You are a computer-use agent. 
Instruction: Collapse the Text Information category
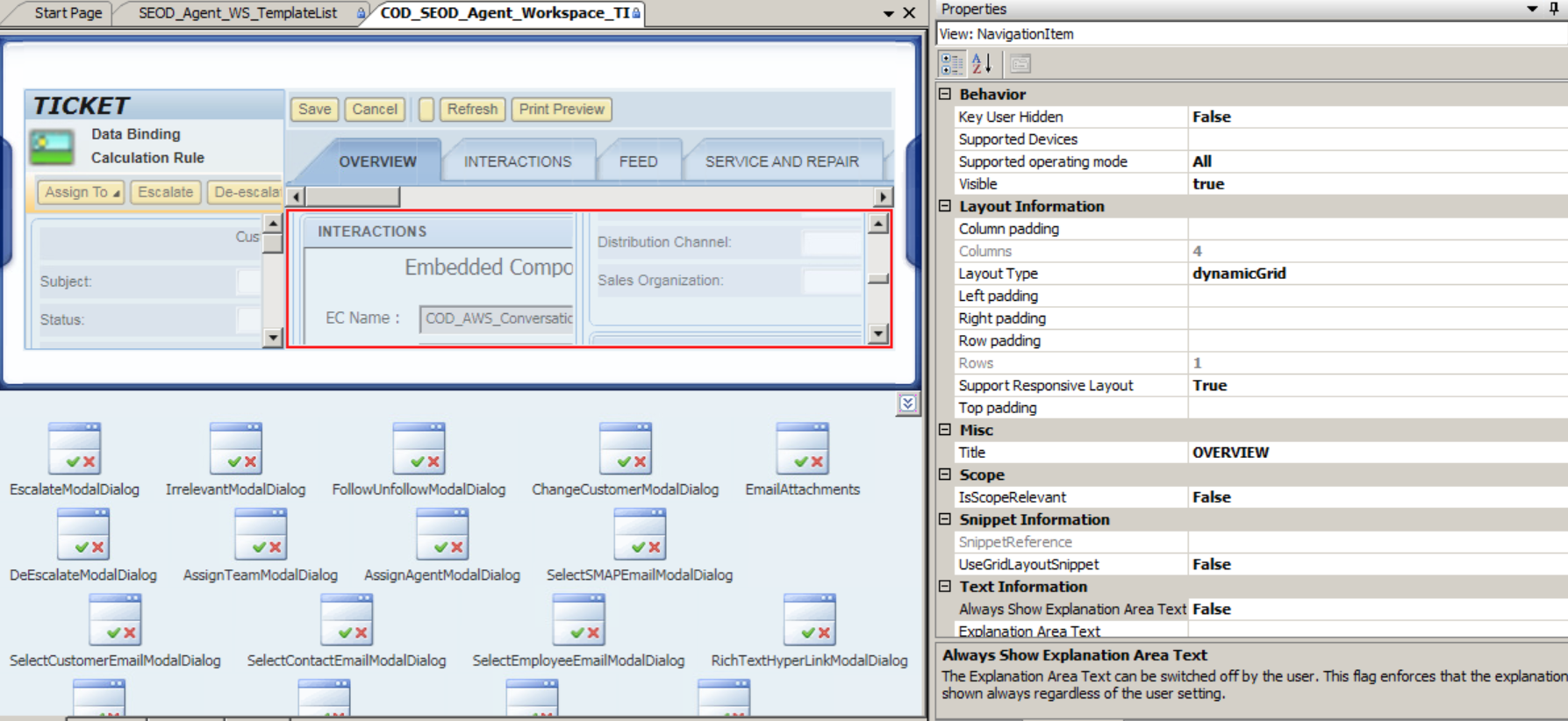coord(945,586)
